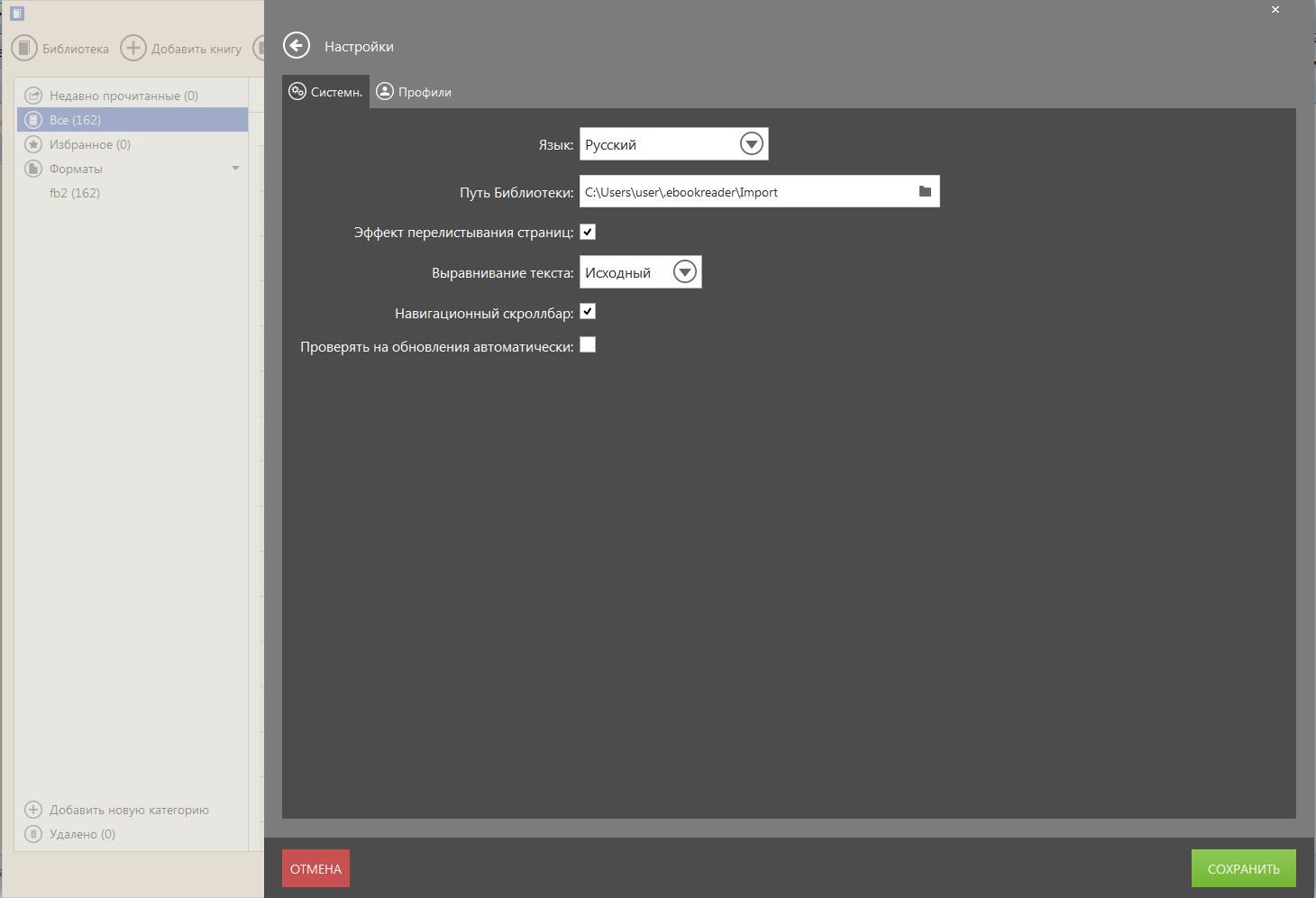
Task: Click the red ОТМЕНА button
Action: click(x=315, y=868)
